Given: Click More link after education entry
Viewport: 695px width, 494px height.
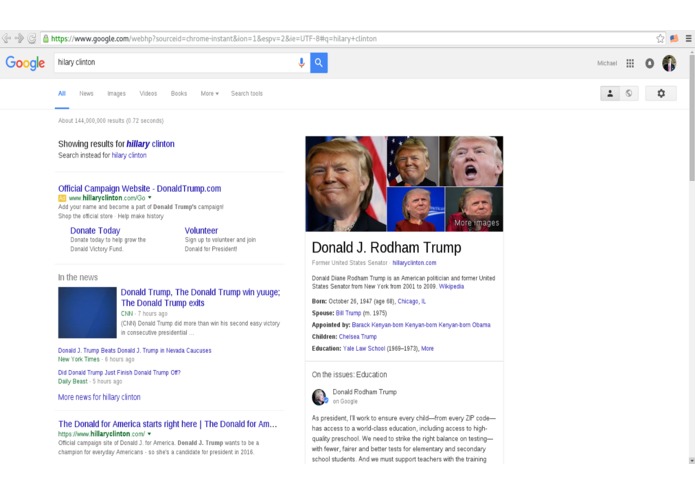Looking at the screenshot, I should 427,349.
